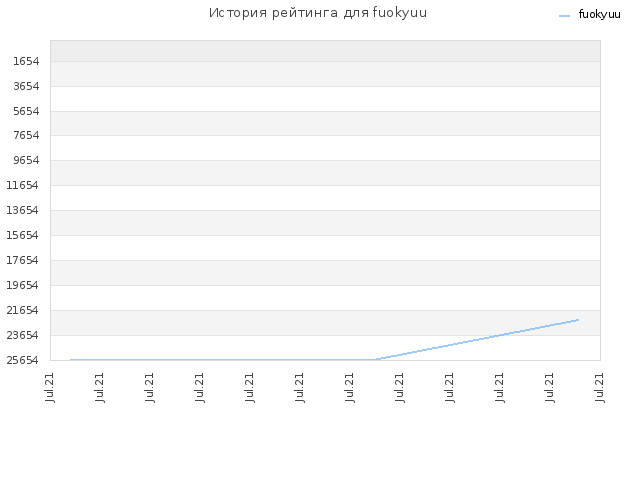Click the 19654 y-axis label
This screenshot has height=480, width=640.
point(22,285)
